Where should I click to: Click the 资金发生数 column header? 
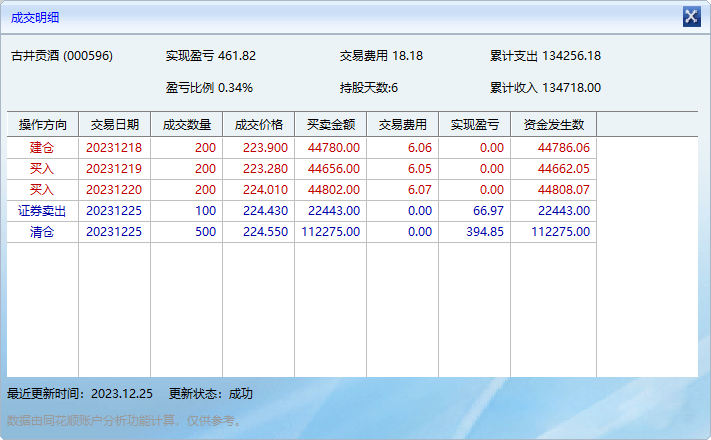point(553,125)
